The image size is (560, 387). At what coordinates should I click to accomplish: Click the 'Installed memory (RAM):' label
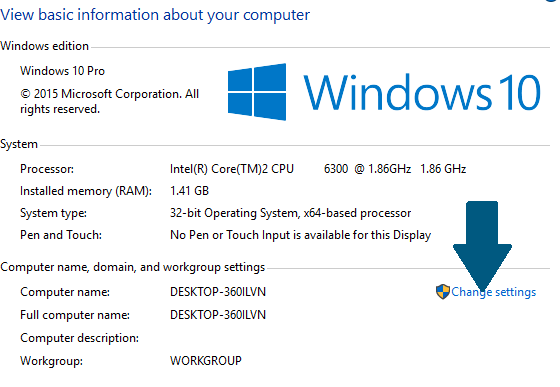click(86, 191)
